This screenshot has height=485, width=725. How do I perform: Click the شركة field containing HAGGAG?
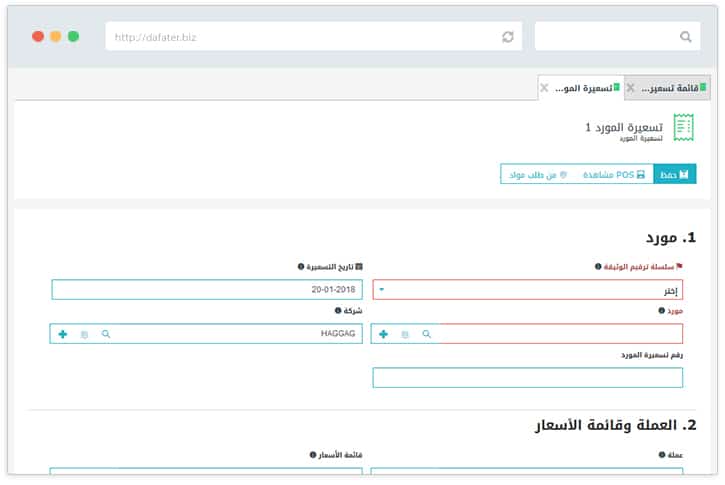206,334
